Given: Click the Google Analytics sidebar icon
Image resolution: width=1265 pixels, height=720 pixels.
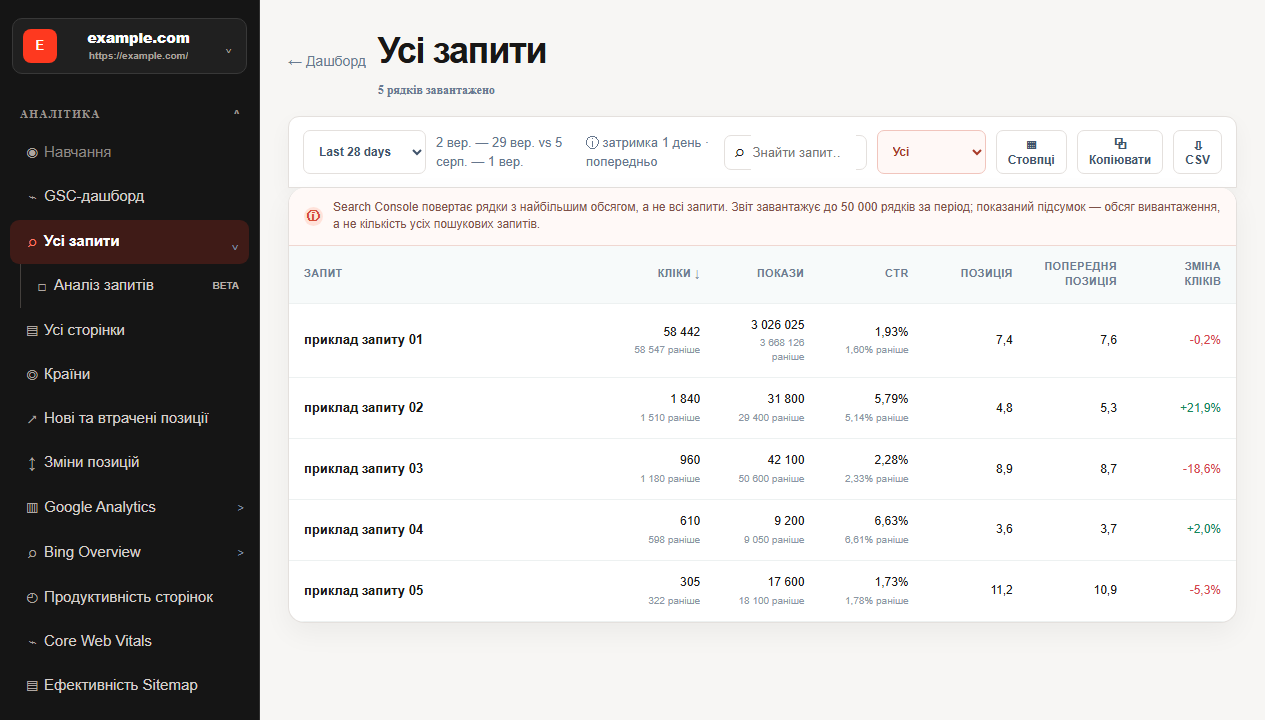Looking at the screenshot, I should [x=32, y=508].
